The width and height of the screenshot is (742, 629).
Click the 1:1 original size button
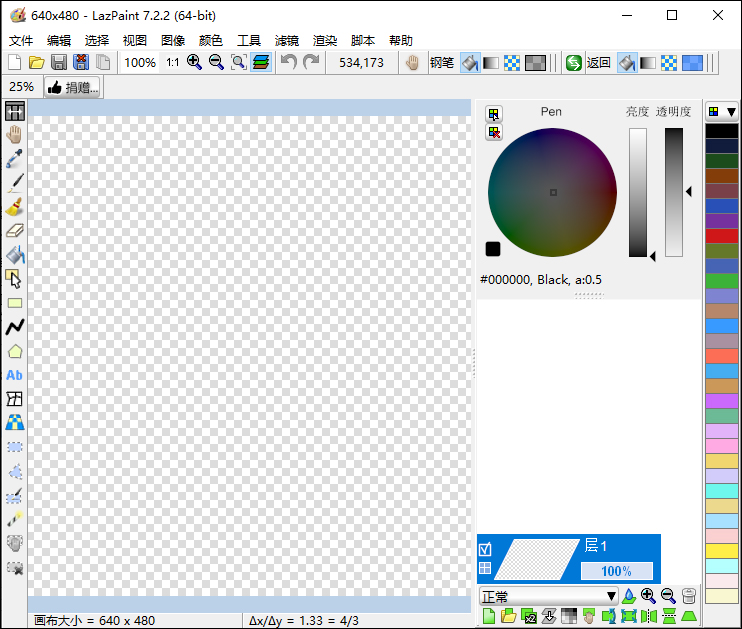173,62
